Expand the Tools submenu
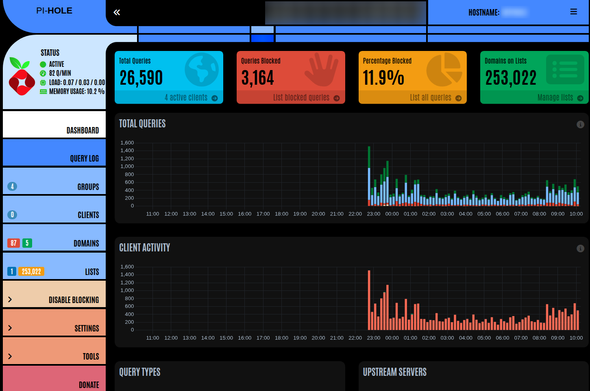 [54, 351]
